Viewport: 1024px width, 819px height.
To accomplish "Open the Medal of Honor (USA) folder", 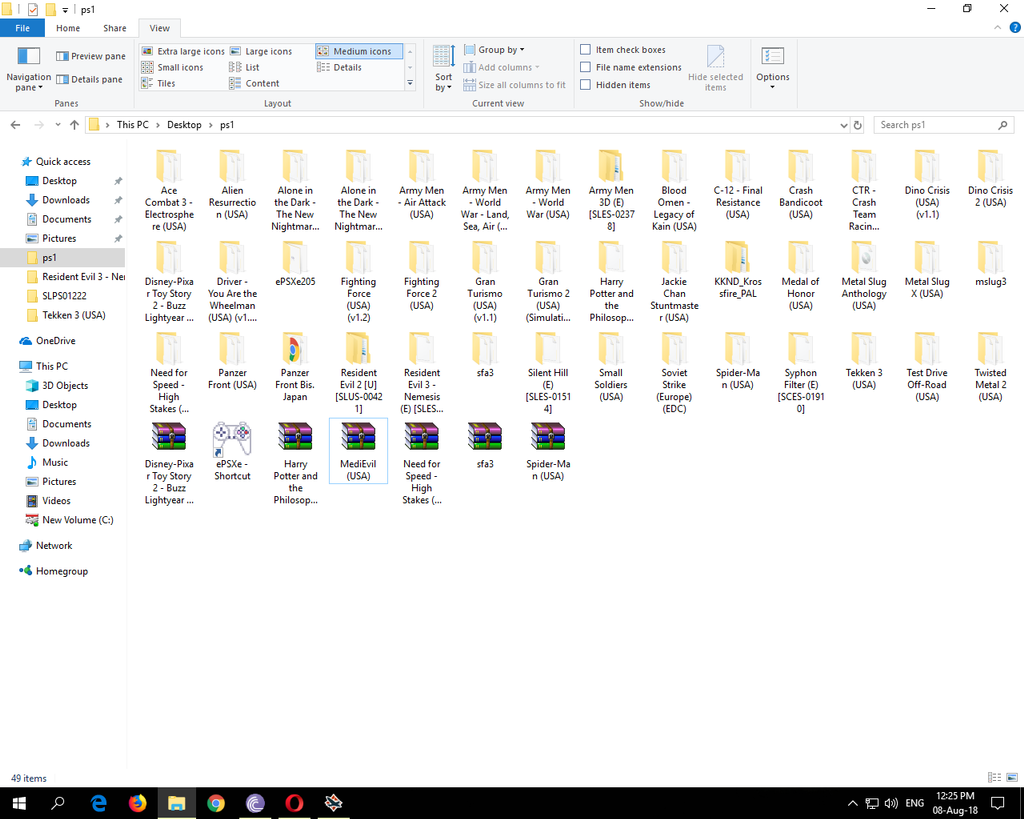I will 800,275.
